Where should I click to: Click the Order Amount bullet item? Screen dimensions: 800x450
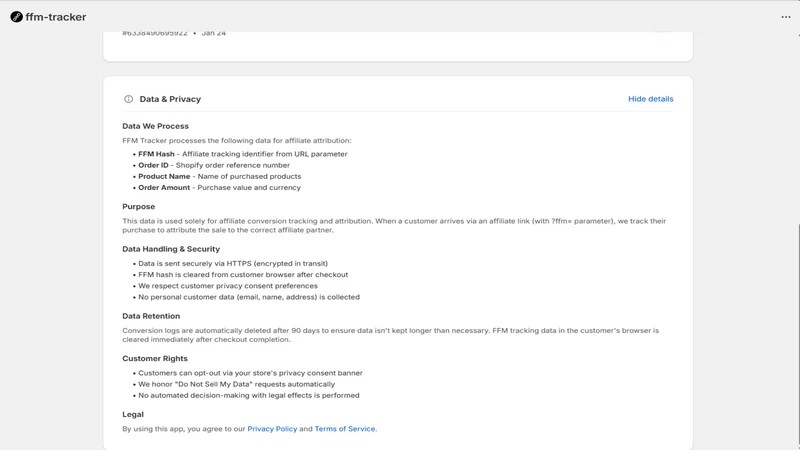tap(219, 187)
